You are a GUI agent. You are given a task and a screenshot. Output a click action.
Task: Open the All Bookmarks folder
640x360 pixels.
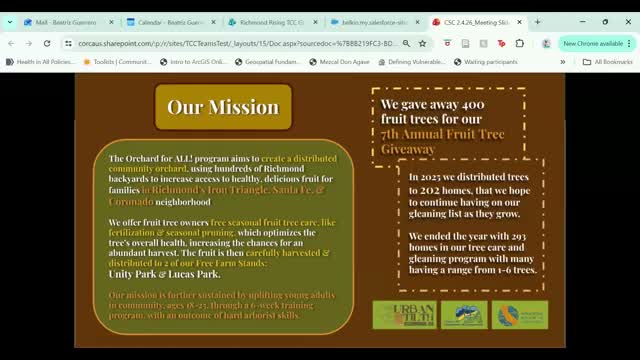[607, 62]
